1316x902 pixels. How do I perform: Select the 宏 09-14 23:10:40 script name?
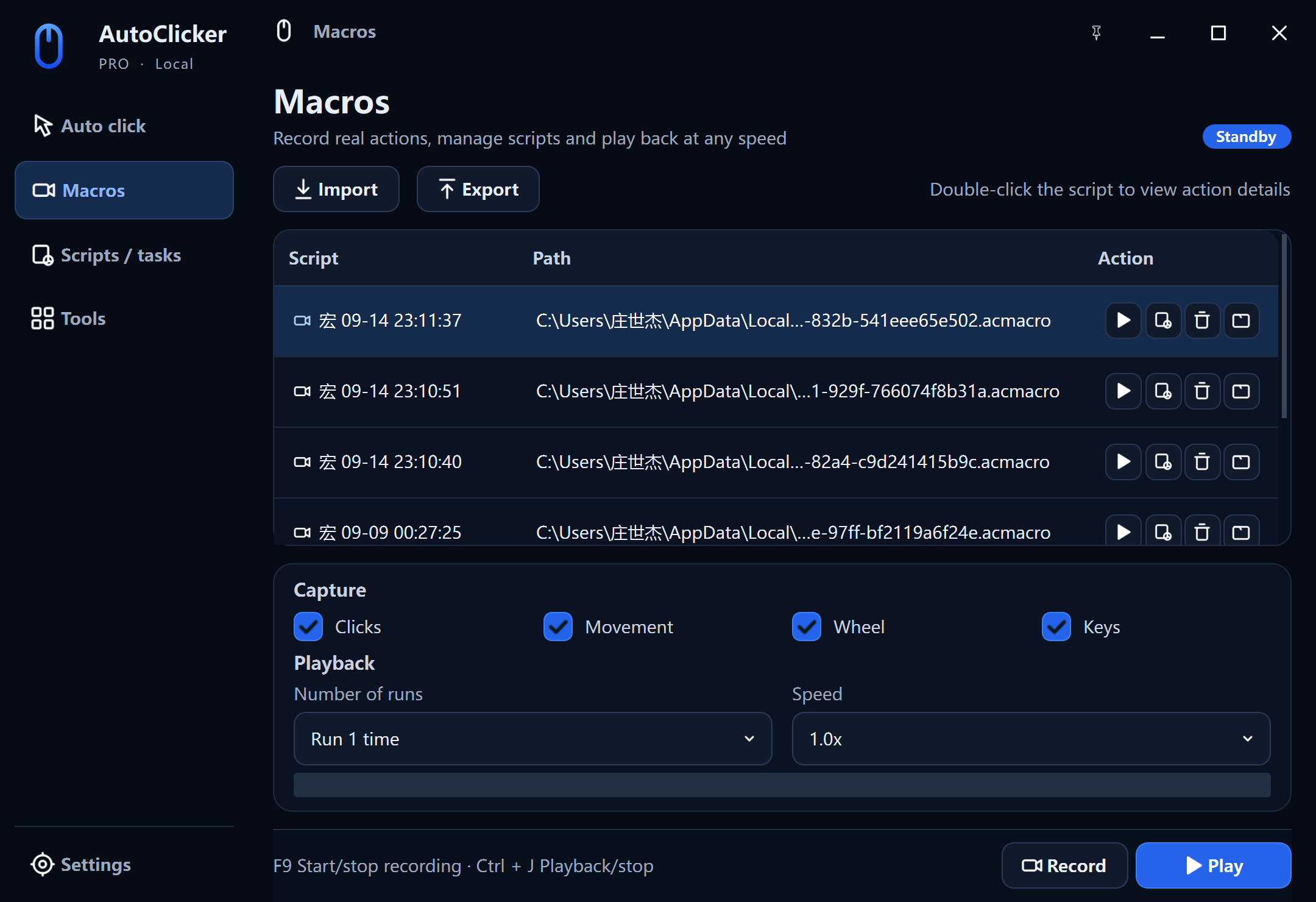point(390,462)
